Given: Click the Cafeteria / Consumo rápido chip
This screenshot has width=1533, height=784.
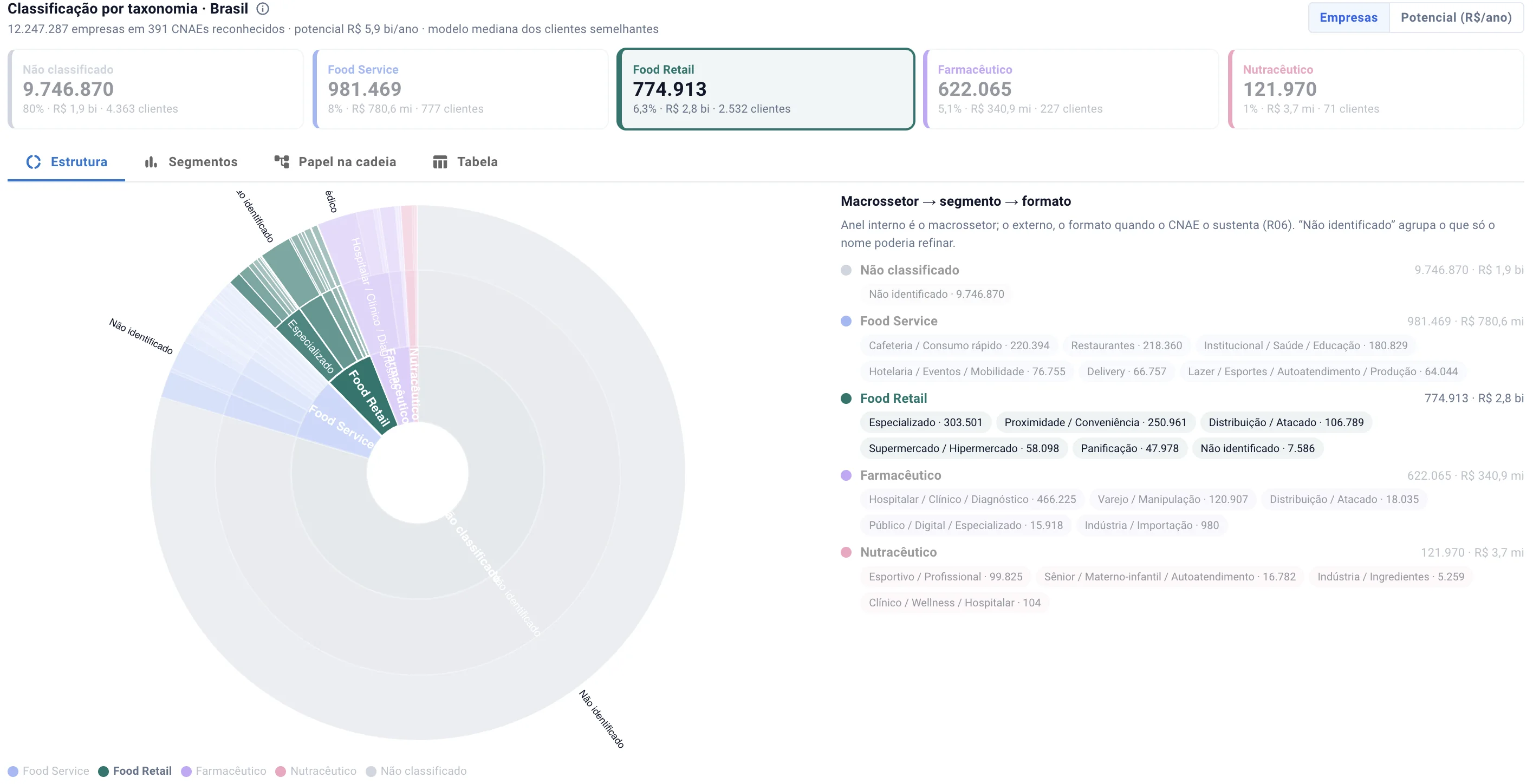Looking at the screenshot, I should (959, 345).
